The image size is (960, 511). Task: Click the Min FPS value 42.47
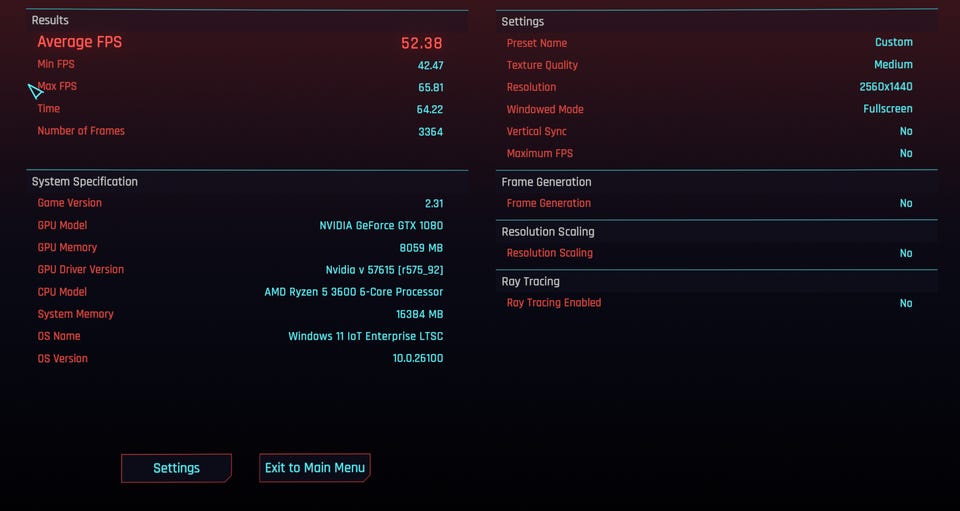click(x=431, y=65)
